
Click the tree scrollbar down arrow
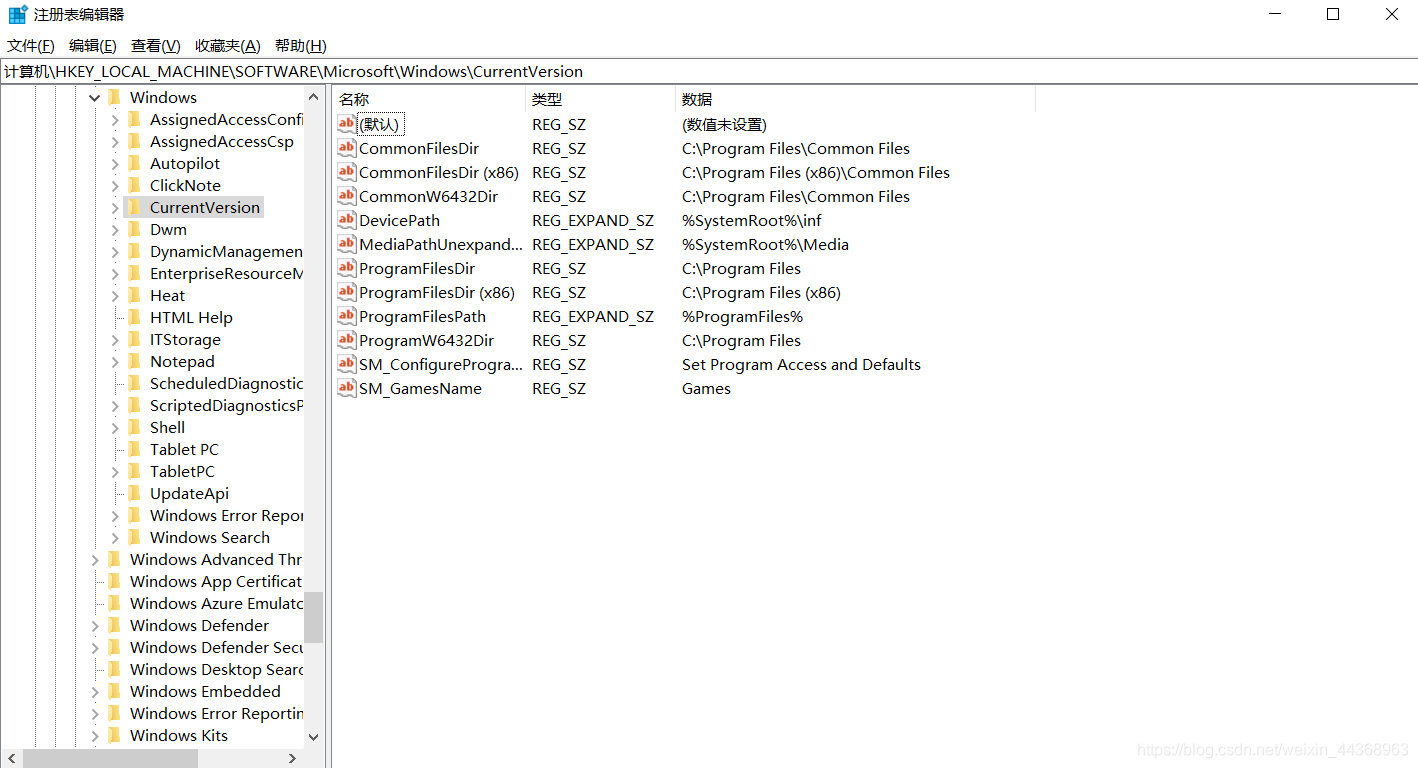pyautogui.click(x=313, y=737)
